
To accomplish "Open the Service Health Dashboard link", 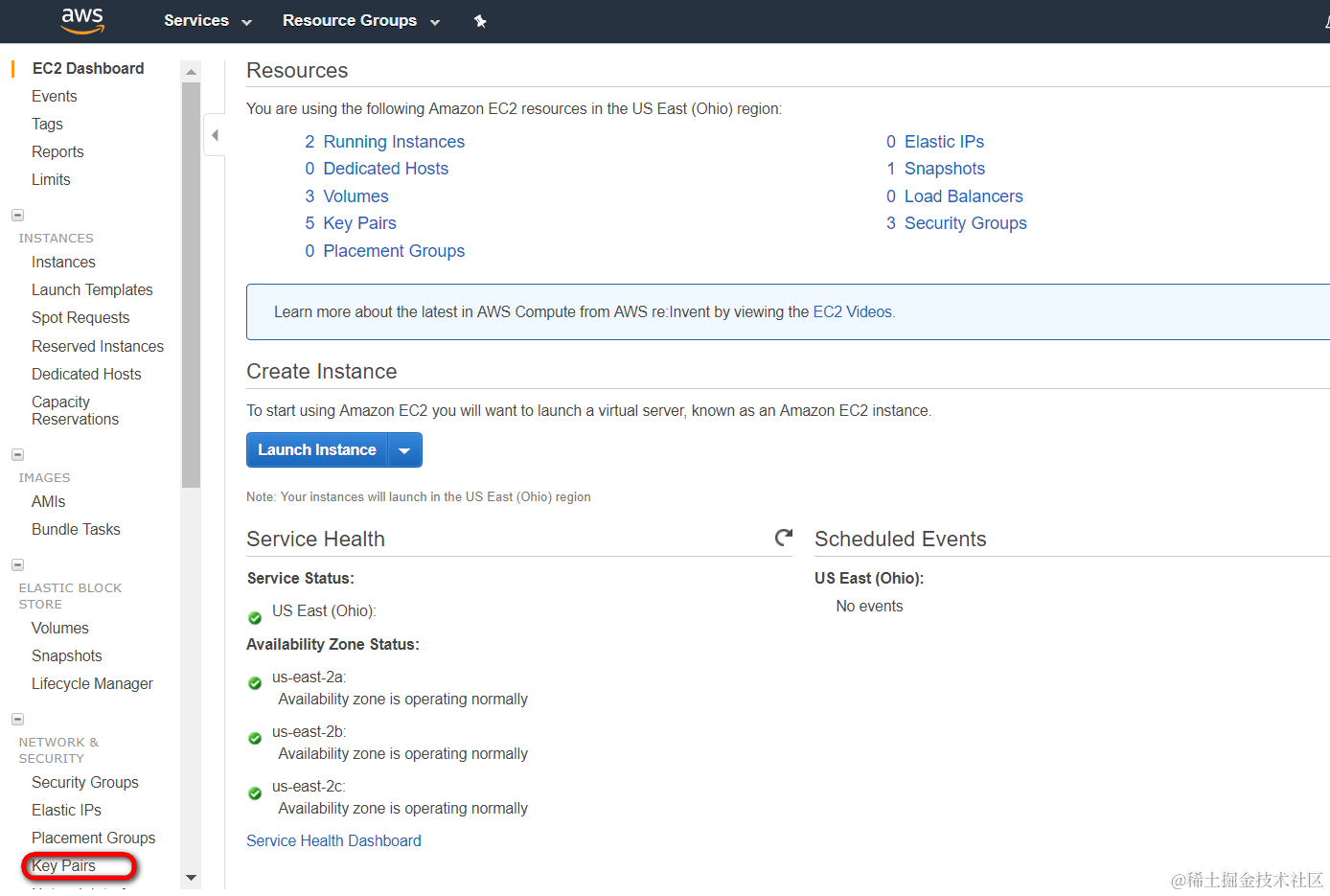I will click(333, 840).
